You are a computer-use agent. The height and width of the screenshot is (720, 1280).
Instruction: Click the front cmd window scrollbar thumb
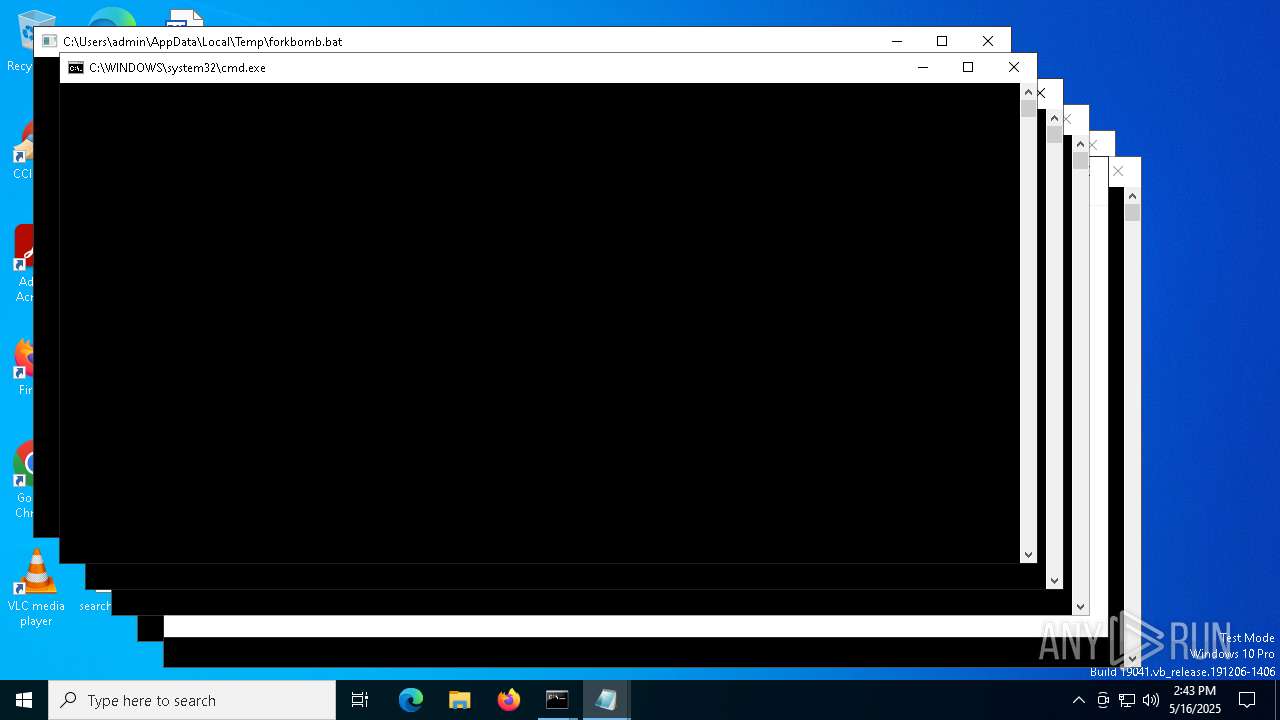click(1028, 109)
